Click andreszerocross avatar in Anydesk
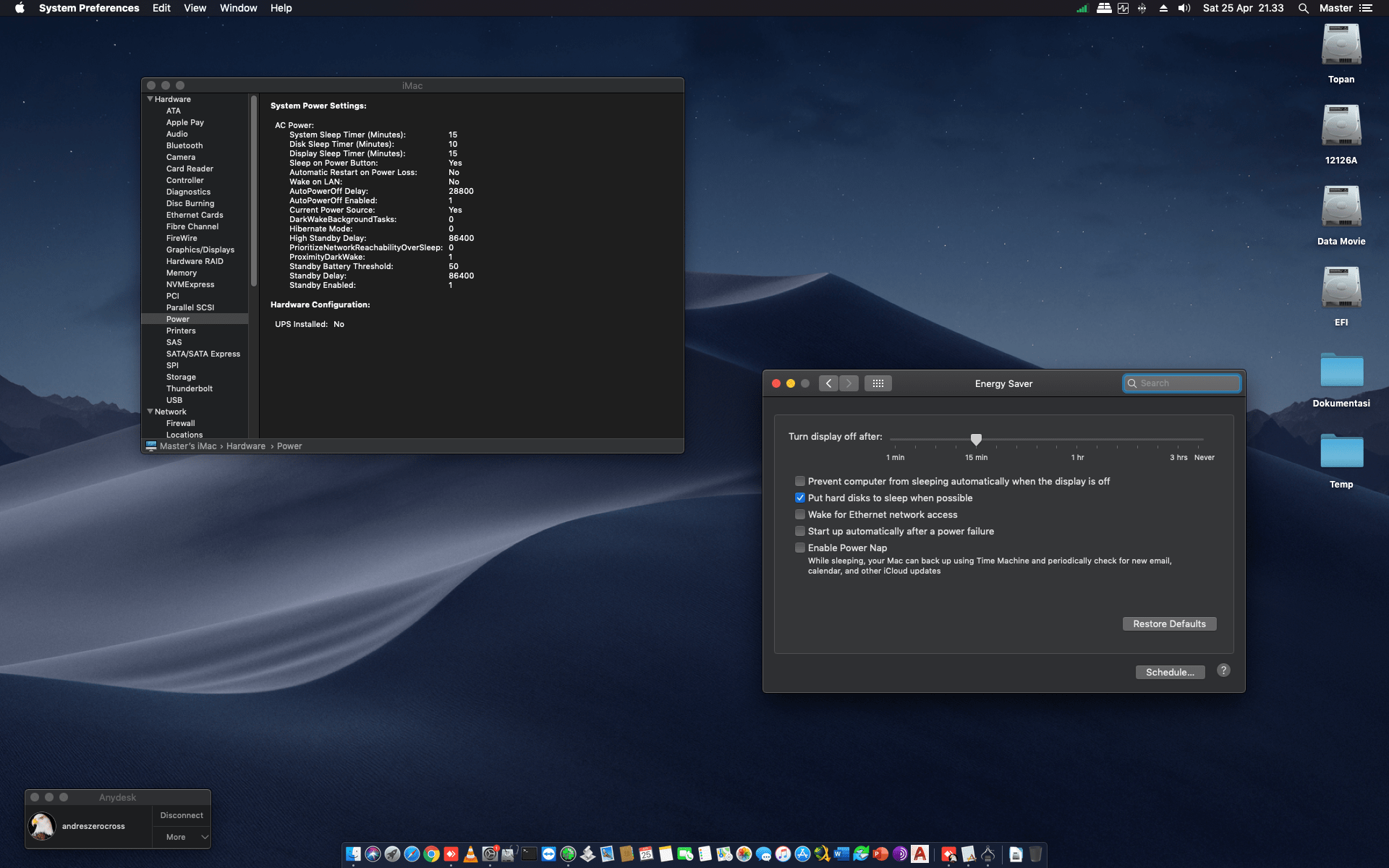This screenshot has width=1389, height=868. tap(42, 826)
